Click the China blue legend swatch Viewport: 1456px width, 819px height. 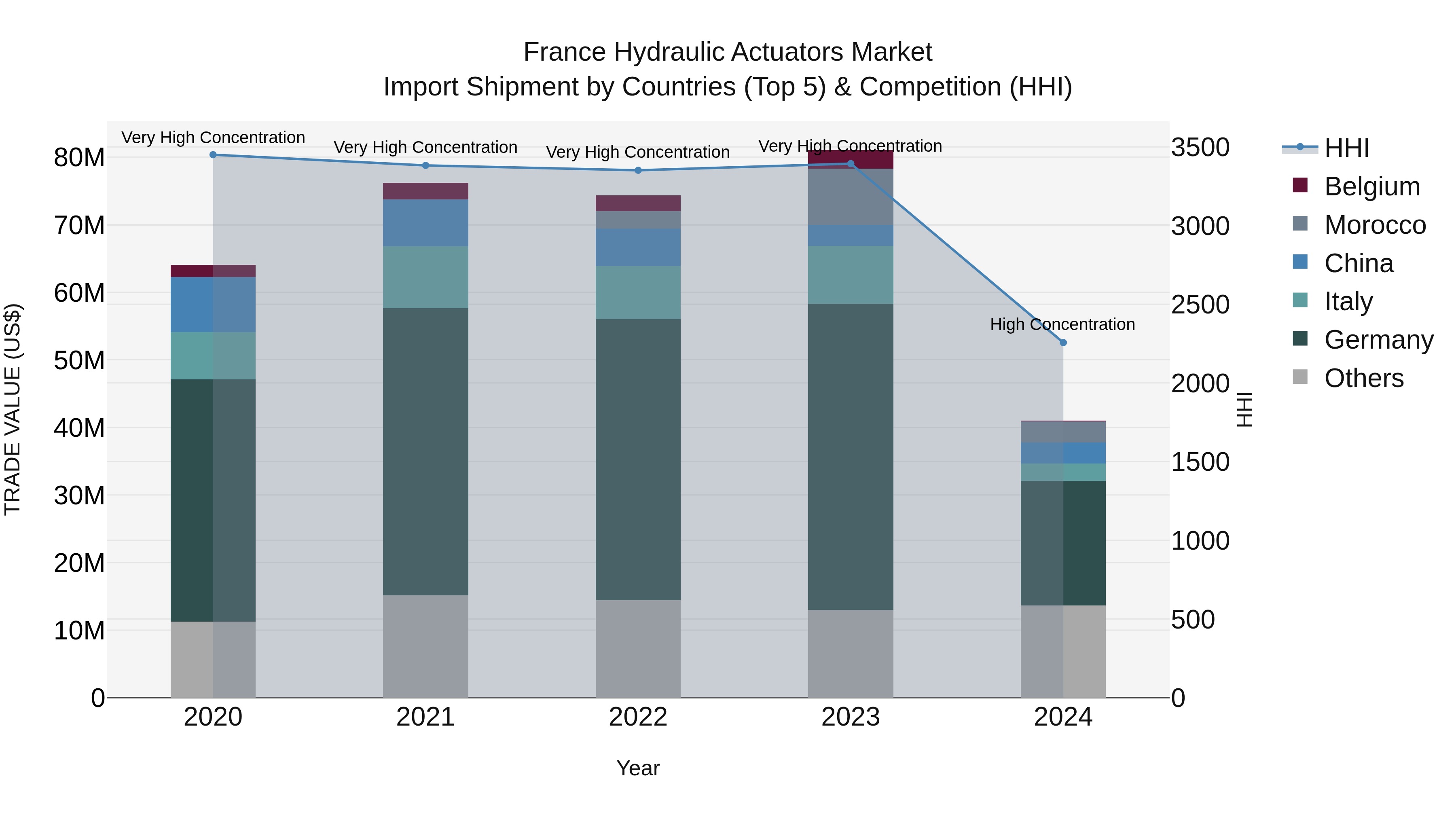(1300, 262)
